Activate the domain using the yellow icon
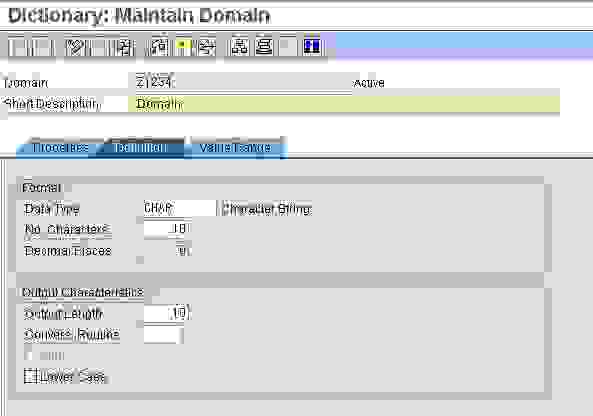Screen dimensions: 593x416 [x=182, y=46]
